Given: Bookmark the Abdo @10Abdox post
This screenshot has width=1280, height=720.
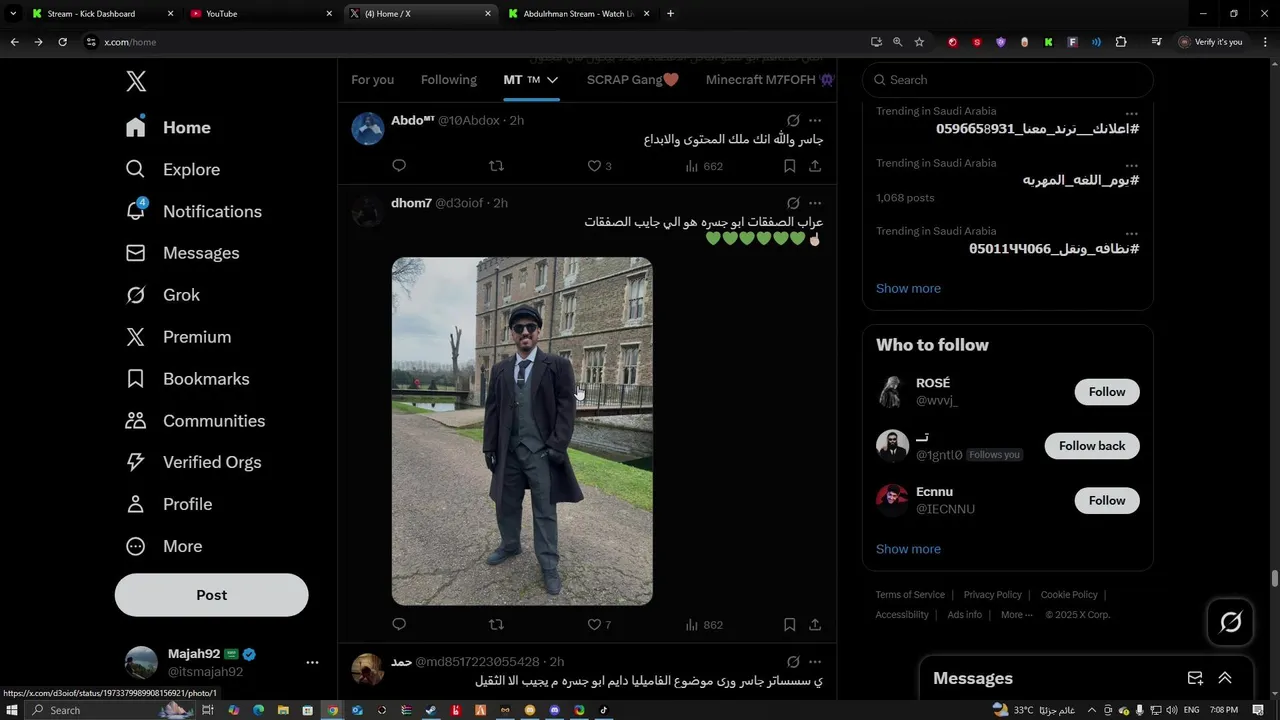Looking at the screenshot, I should point(790,166).
